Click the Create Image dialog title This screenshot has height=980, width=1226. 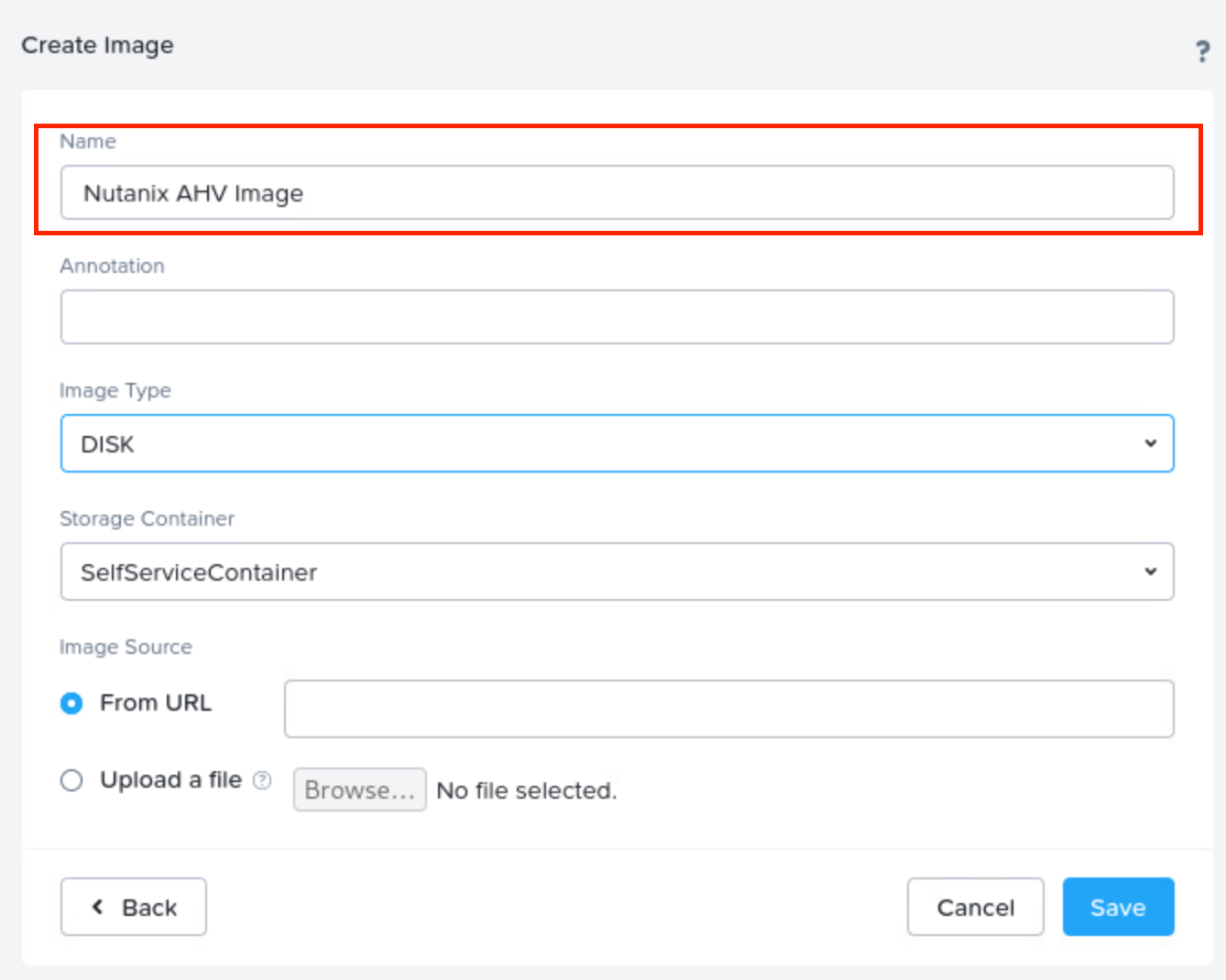pos(96,44)
